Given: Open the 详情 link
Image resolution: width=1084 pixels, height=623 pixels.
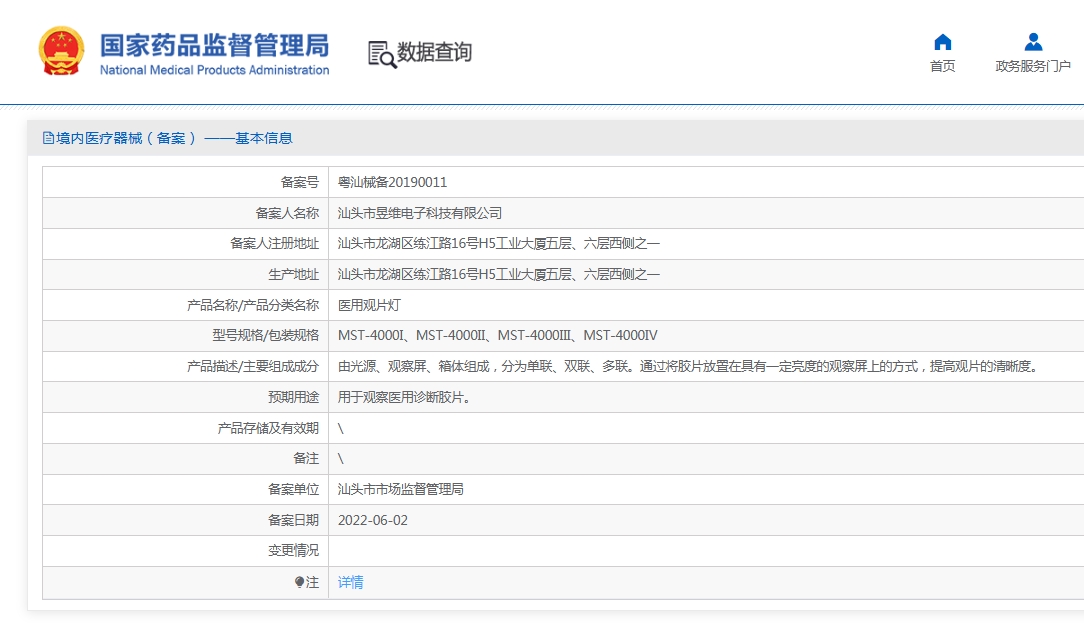Looking at the screenshot, I should (351, 582).
